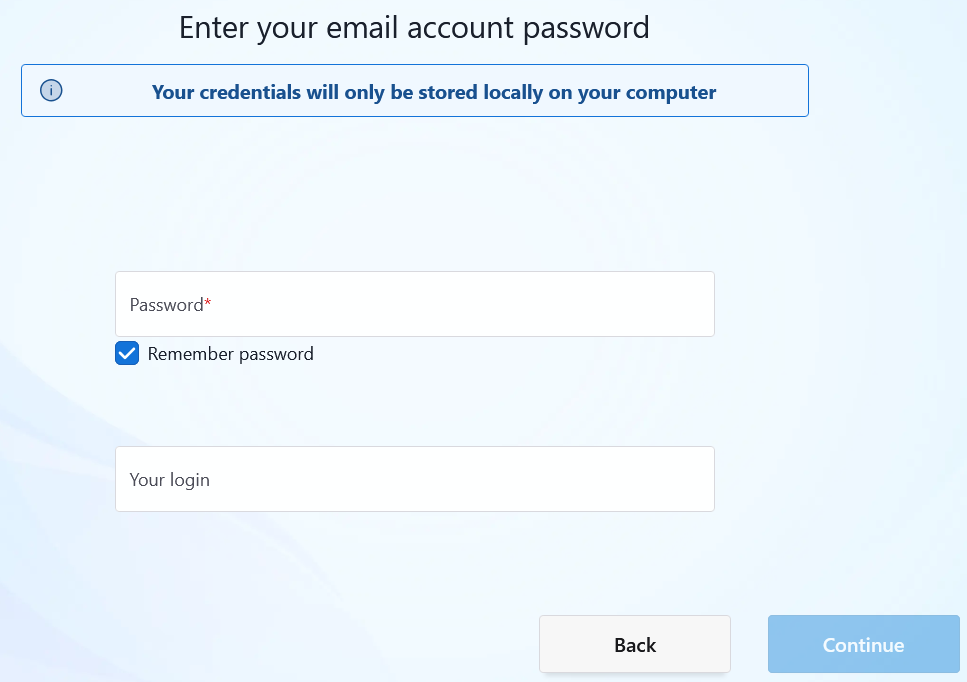Image resolution: width=967 pixels, height=682 pixels.
Task: Select the Password placeholder label
Action: tap(167, 305)
